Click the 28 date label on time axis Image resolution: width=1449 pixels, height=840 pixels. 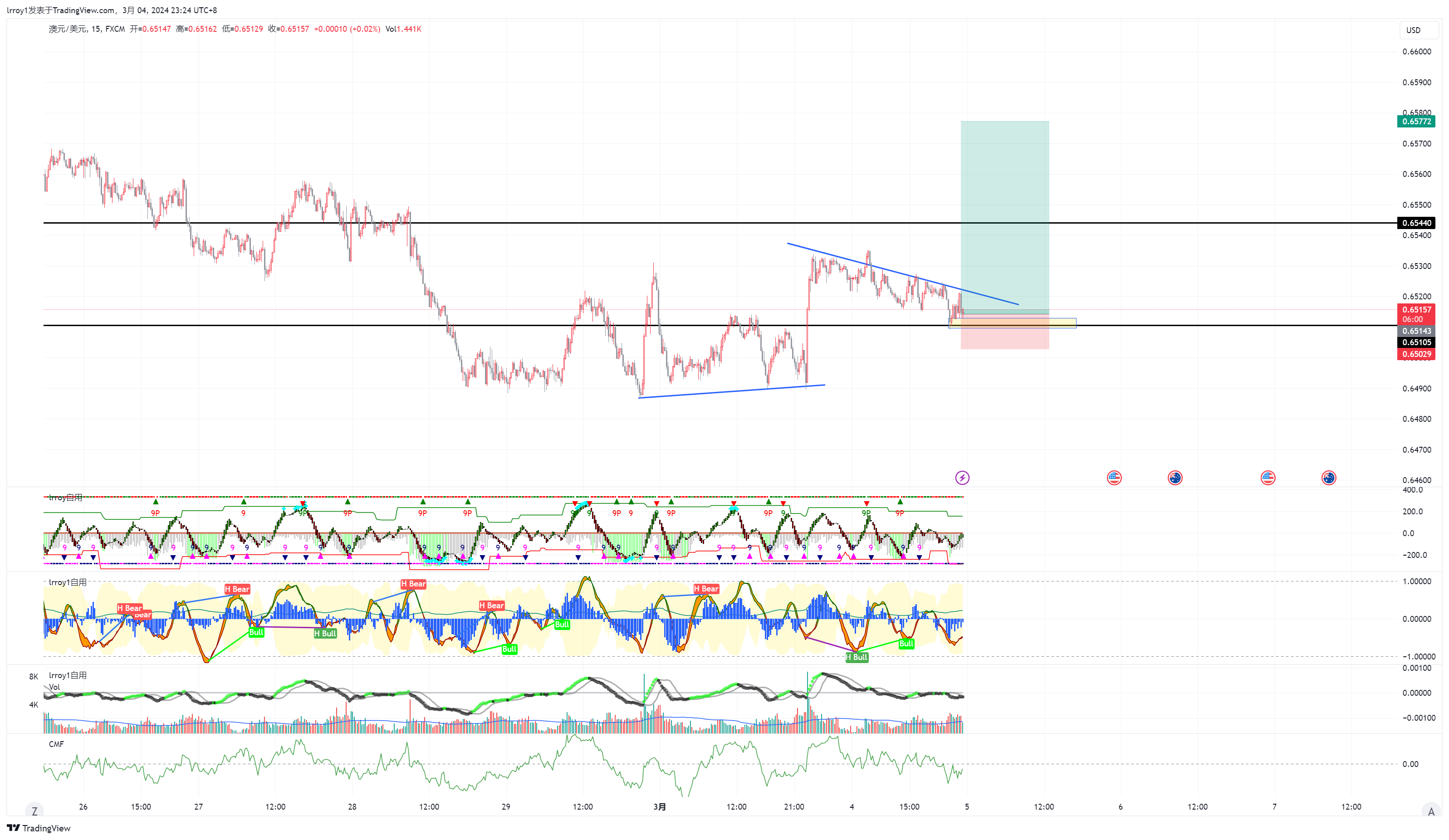[352, 806]
